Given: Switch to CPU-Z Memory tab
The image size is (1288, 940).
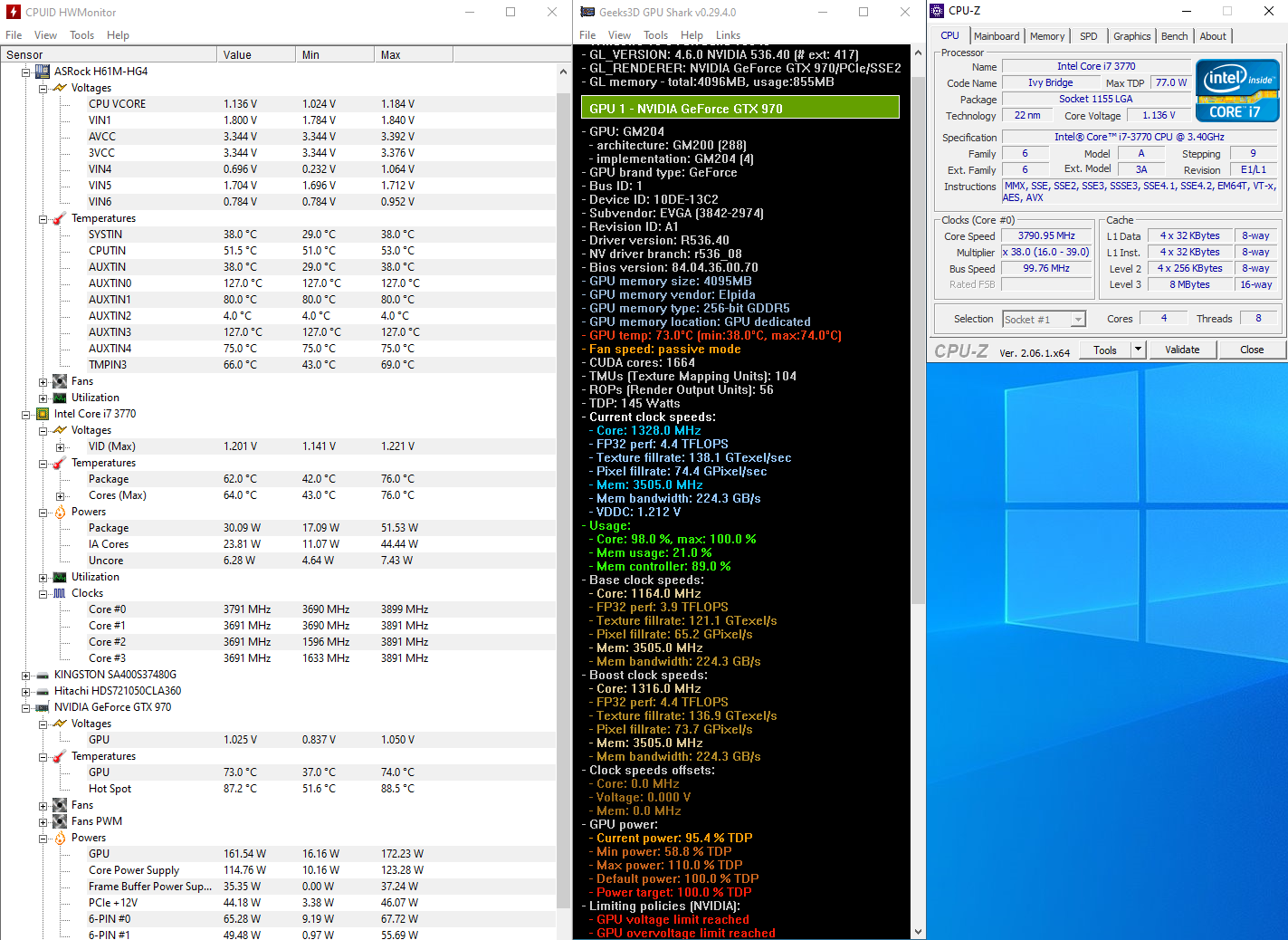Looking at the screenshot, I should [1047, 36].
